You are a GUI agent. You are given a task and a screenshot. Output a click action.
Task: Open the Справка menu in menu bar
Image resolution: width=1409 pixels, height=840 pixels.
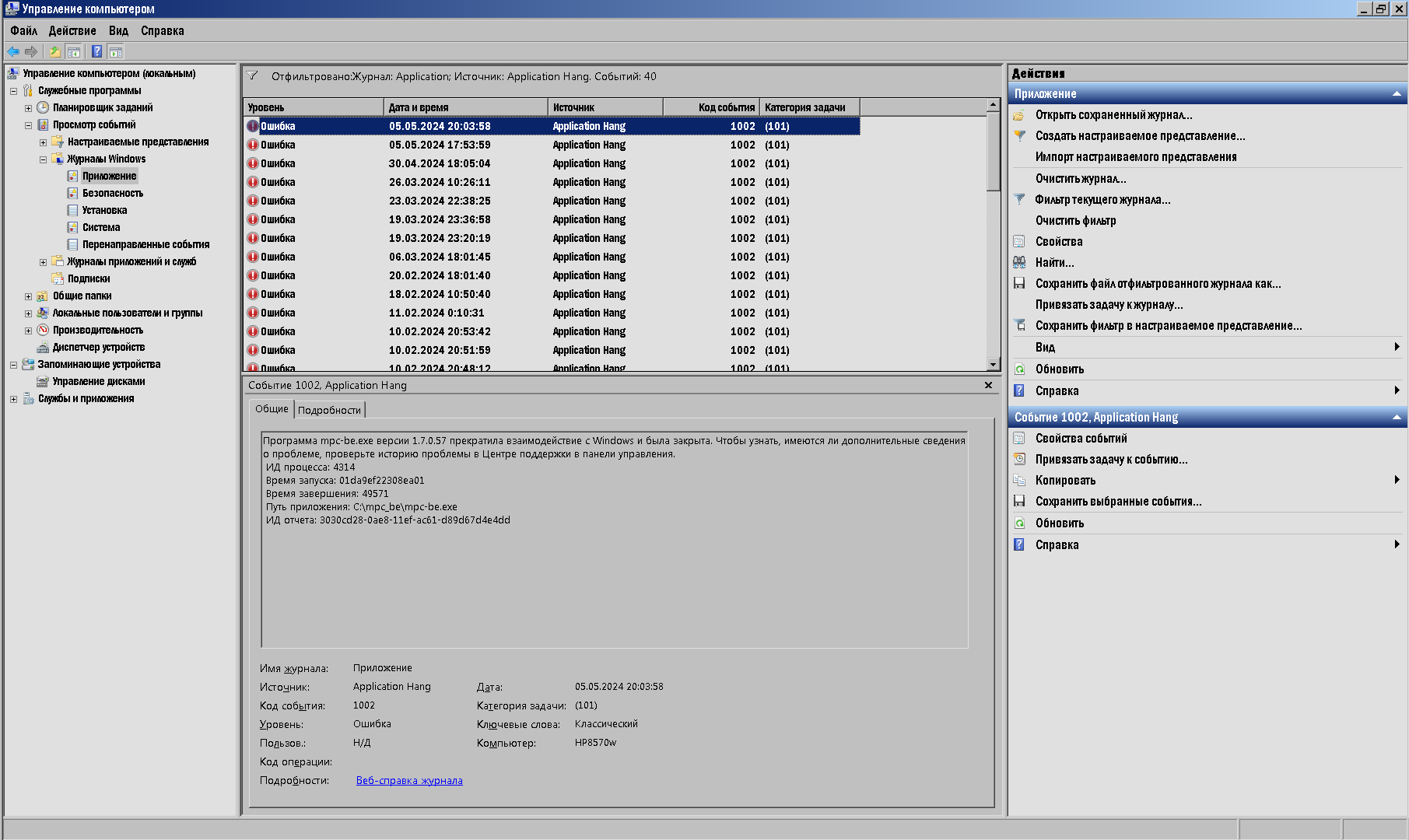(162, 30)
